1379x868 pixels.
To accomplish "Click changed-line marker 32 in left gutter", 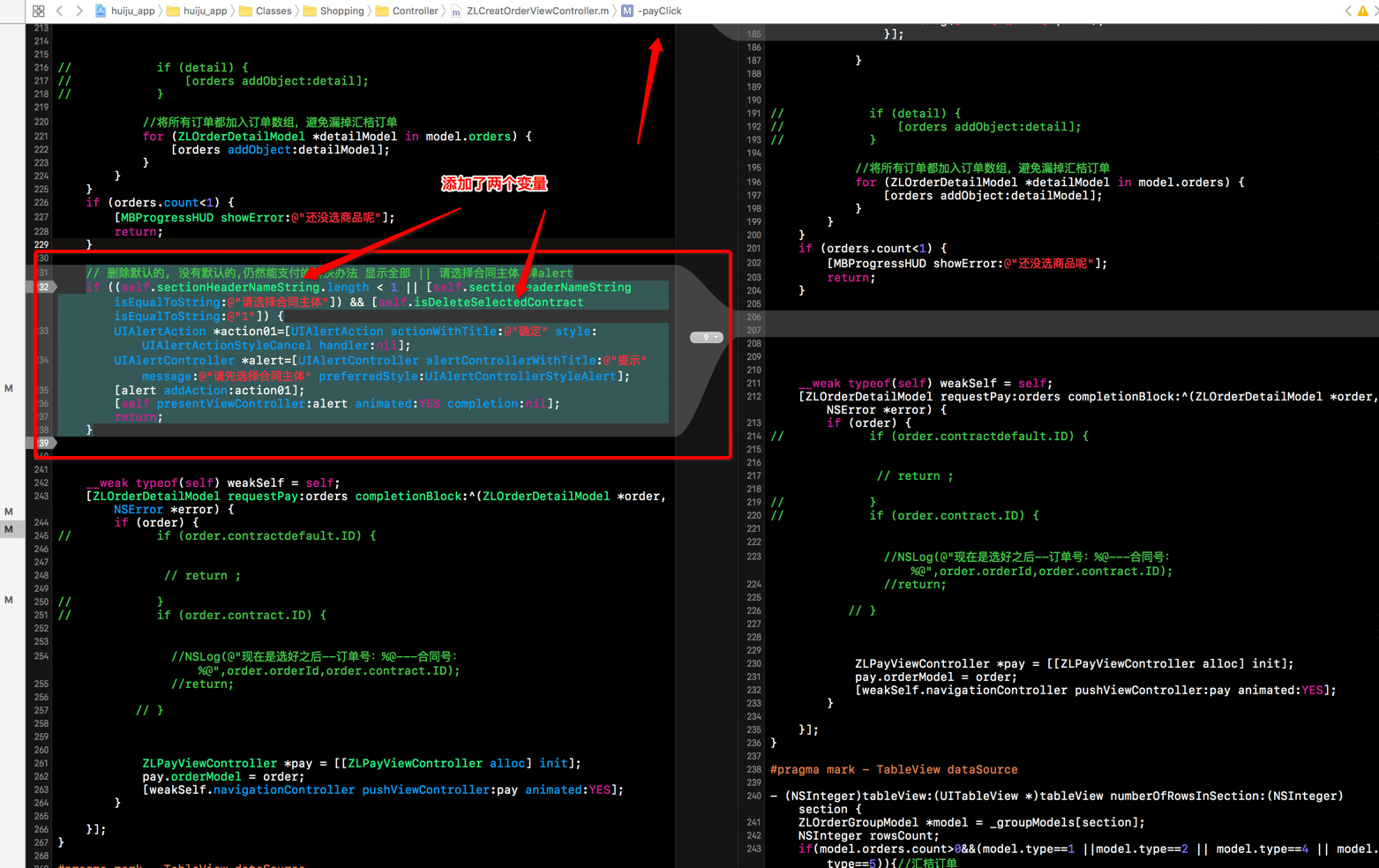I will 43,287.
